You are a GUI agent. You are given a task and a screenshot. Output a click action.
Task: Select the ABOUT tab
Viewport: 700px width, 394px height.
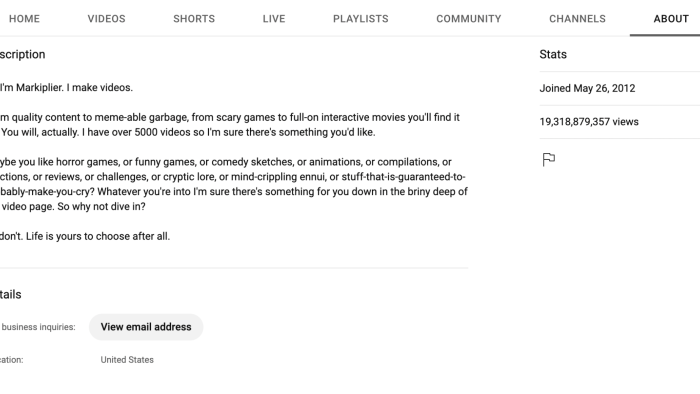(671, 19)
